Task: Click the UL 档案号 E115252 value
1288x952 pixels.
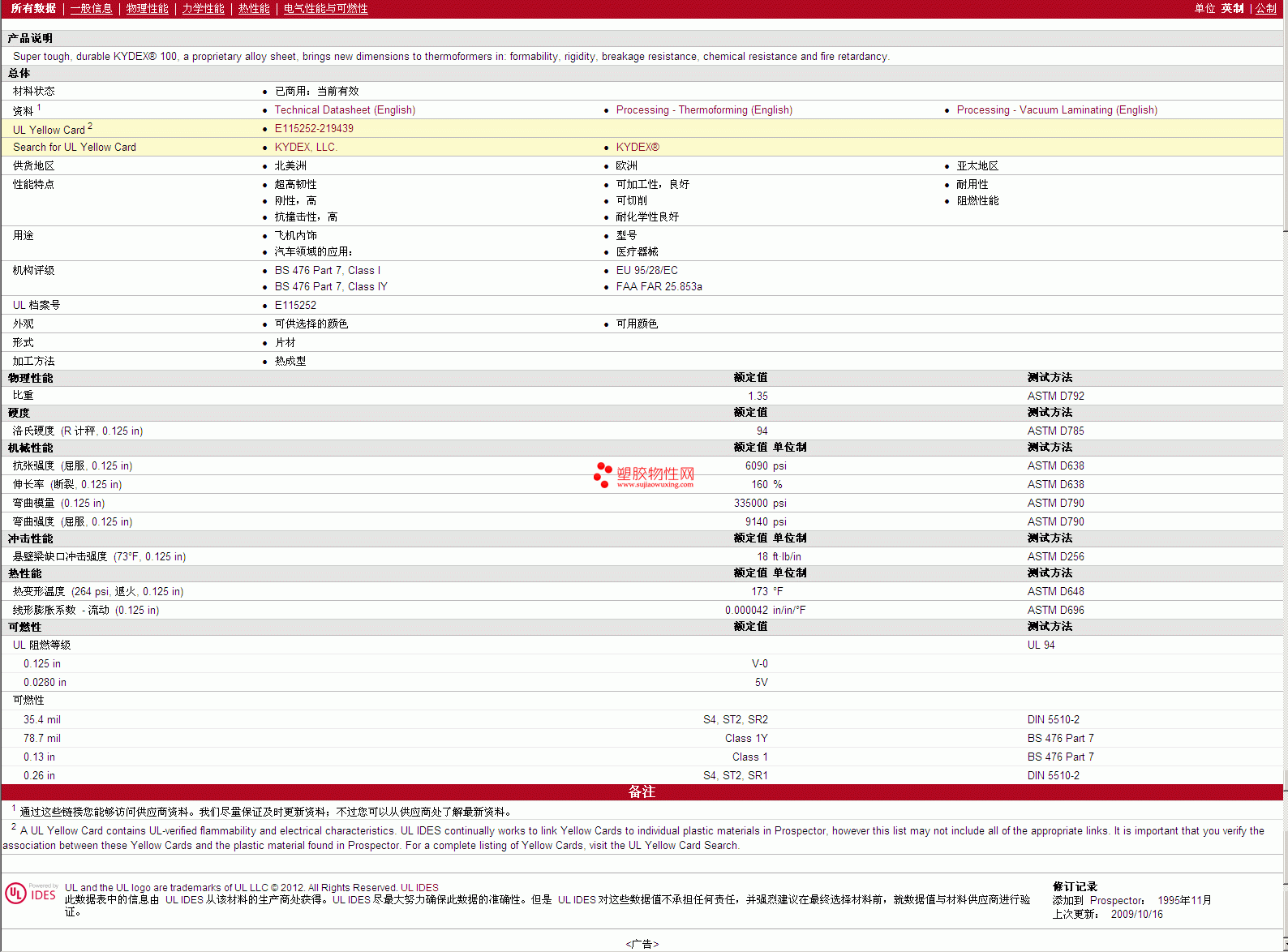Action: [295, 305]
